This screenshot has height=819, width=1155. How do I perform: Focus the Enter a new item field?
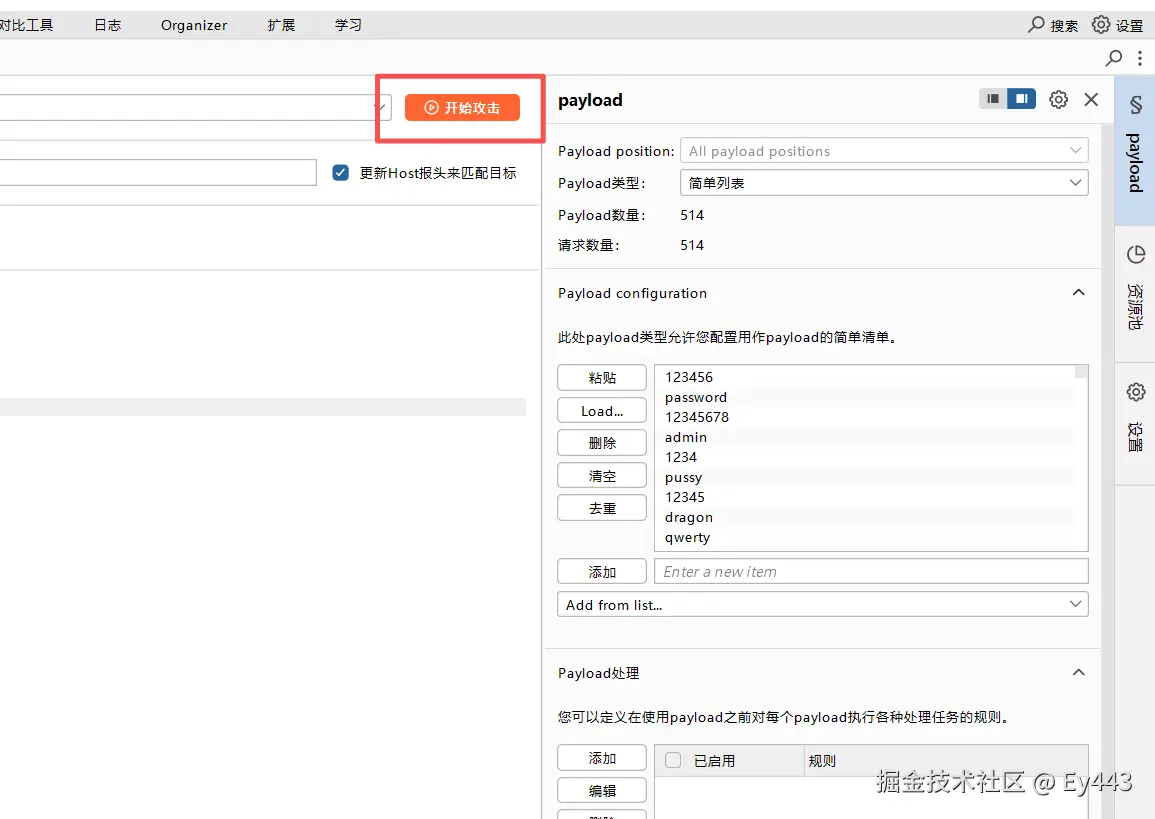coord(871,572)
